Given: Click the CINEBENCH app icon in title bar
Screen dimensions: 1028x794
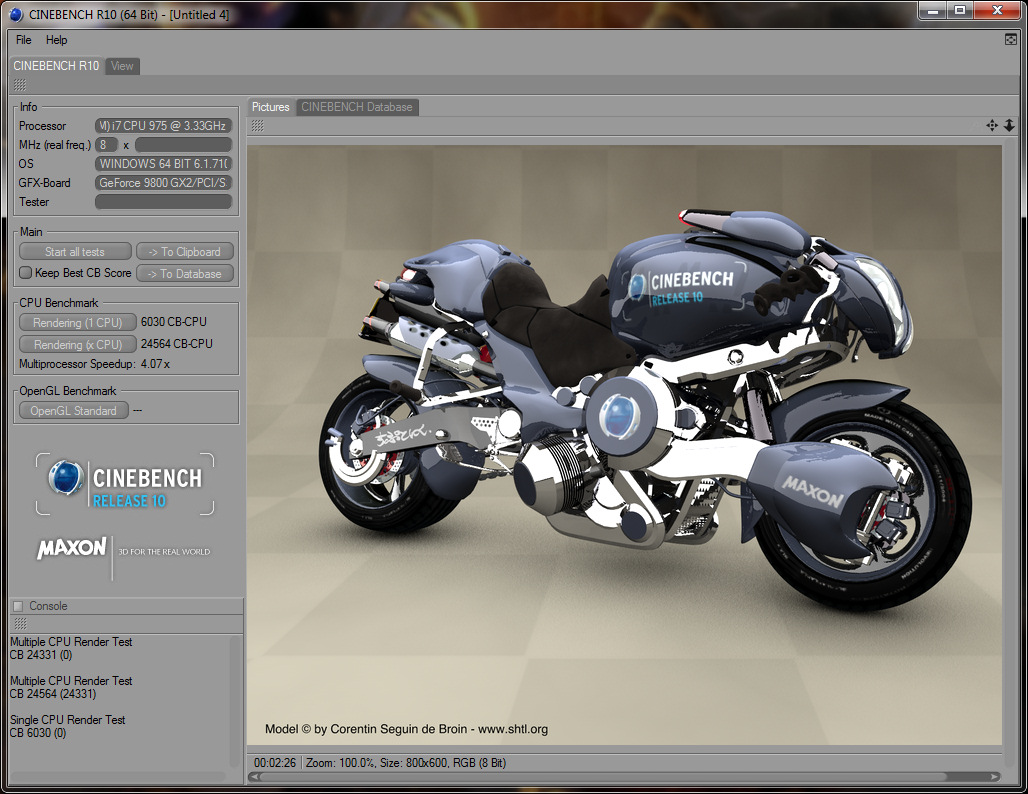Looking at the screenshot, I should pos(15,12).
